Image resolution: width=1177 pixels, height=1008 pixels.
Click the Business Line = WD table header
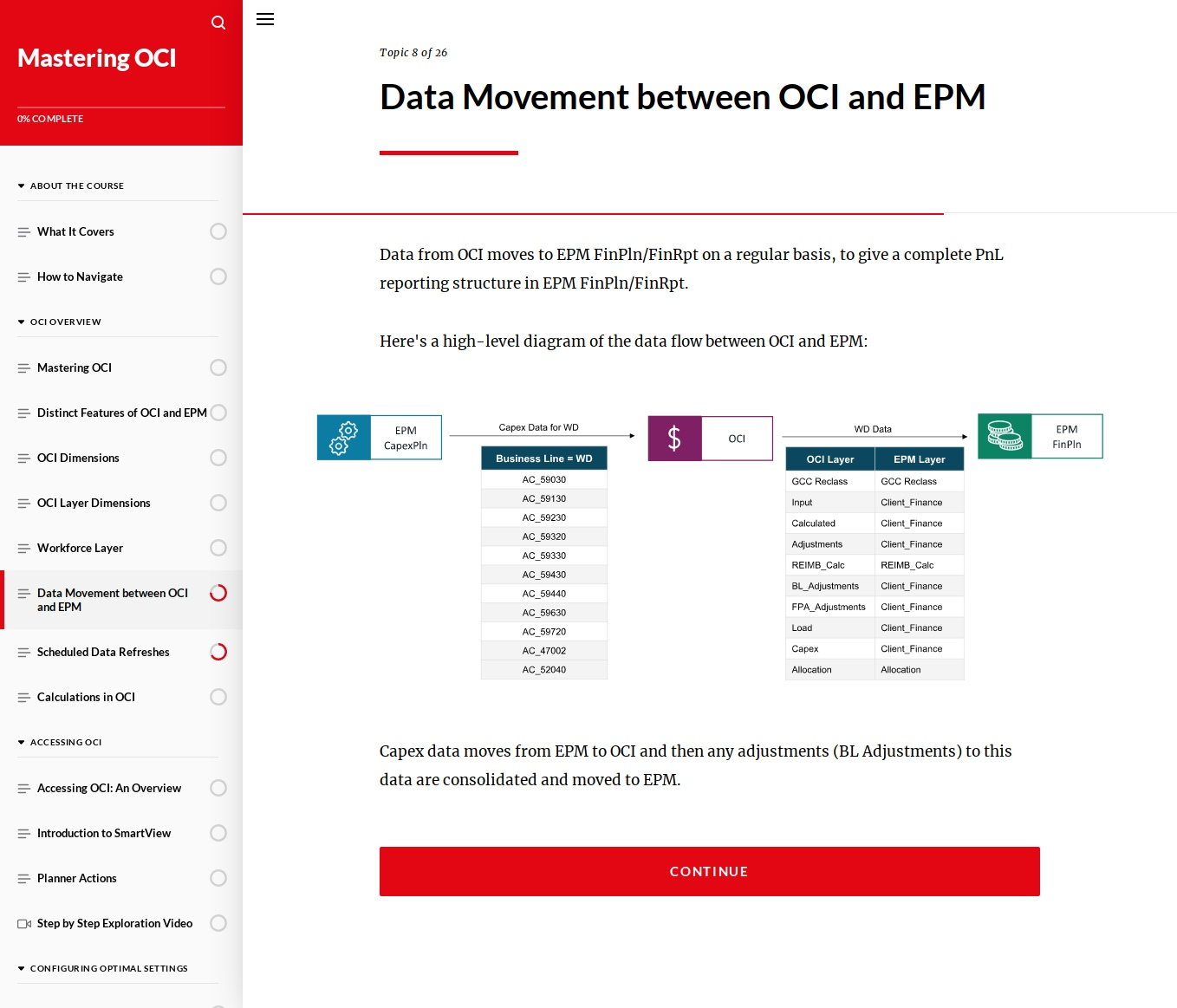coord(544,458)
